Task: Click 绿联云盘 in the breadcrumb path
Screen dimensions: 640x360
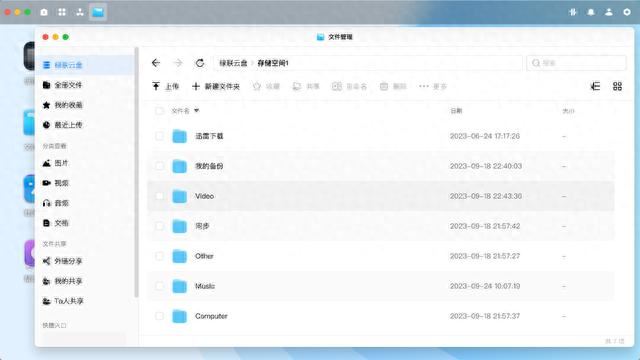Action: 233,63
